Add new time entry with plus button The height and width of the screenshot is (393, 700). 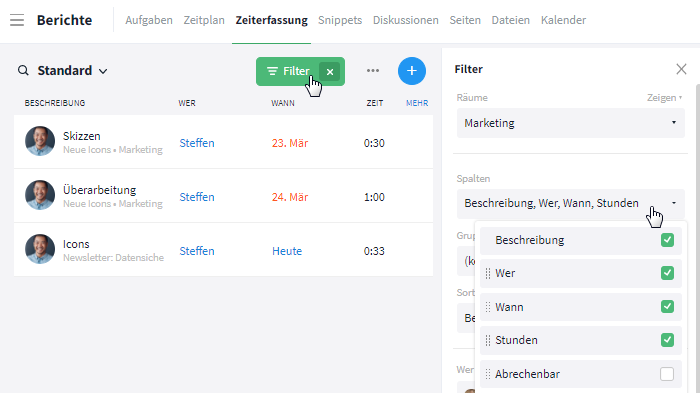(x=412, y=71)
